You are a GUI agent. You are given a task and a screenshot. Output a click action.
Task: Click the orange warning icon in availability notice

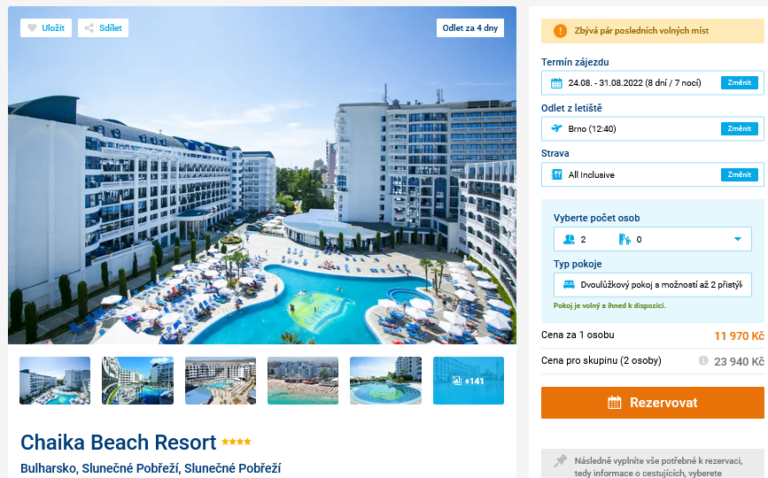(560, 31)
